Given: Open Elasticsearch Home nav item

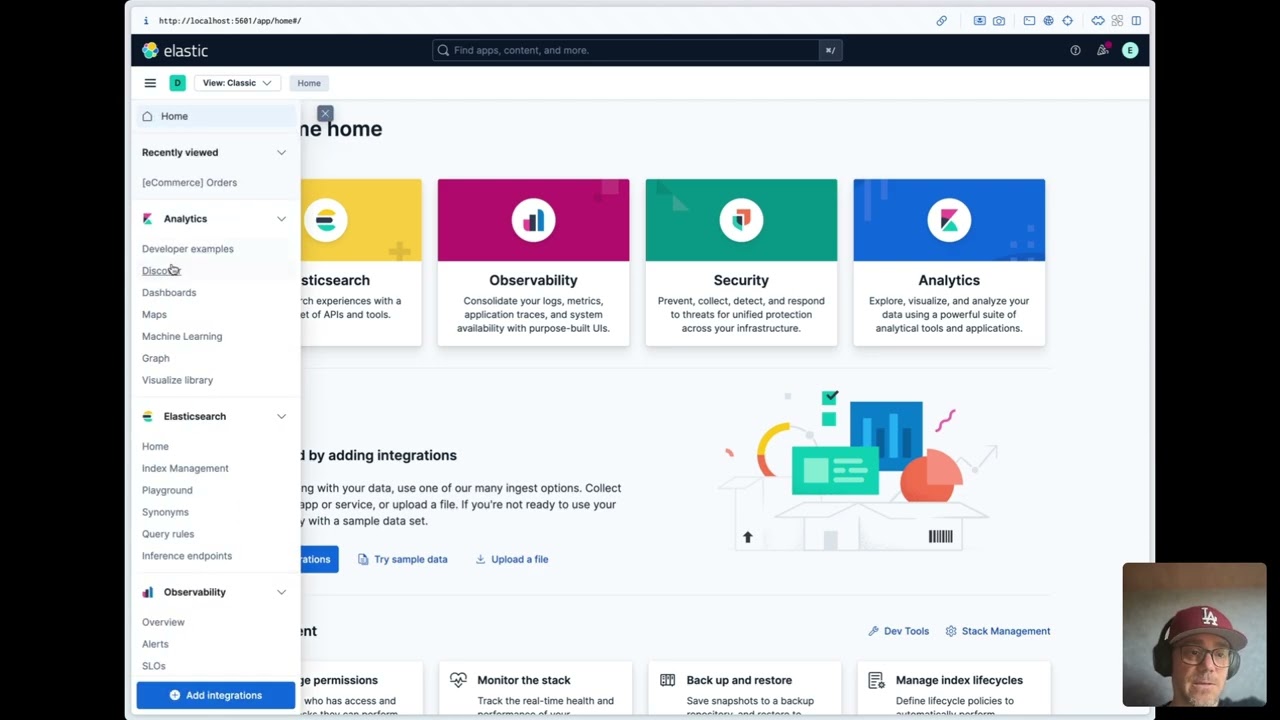Looking at the screenshot, I should [x=155, y=446].
